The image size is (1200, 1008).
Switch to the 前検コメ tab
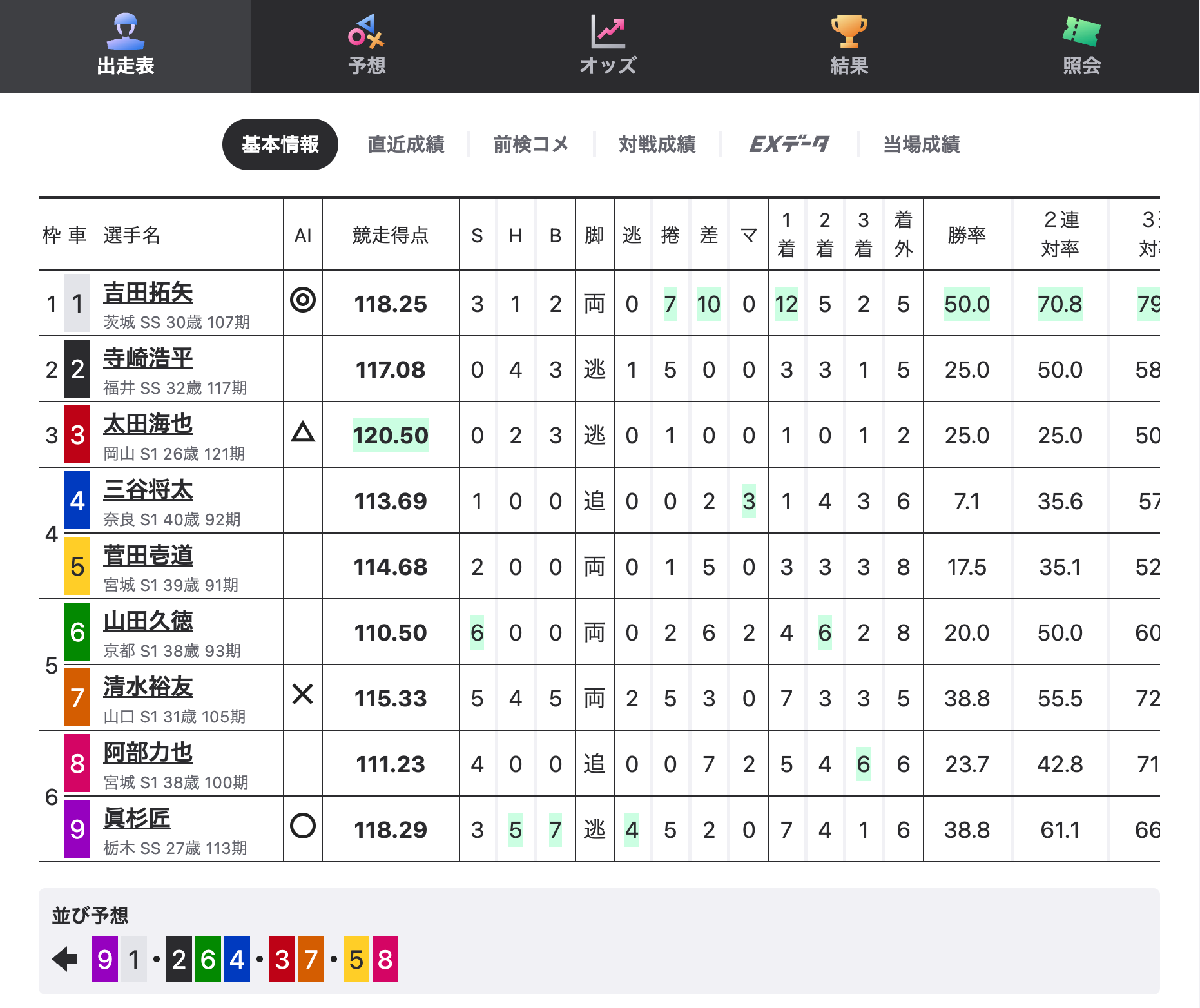tap(532, 144)
